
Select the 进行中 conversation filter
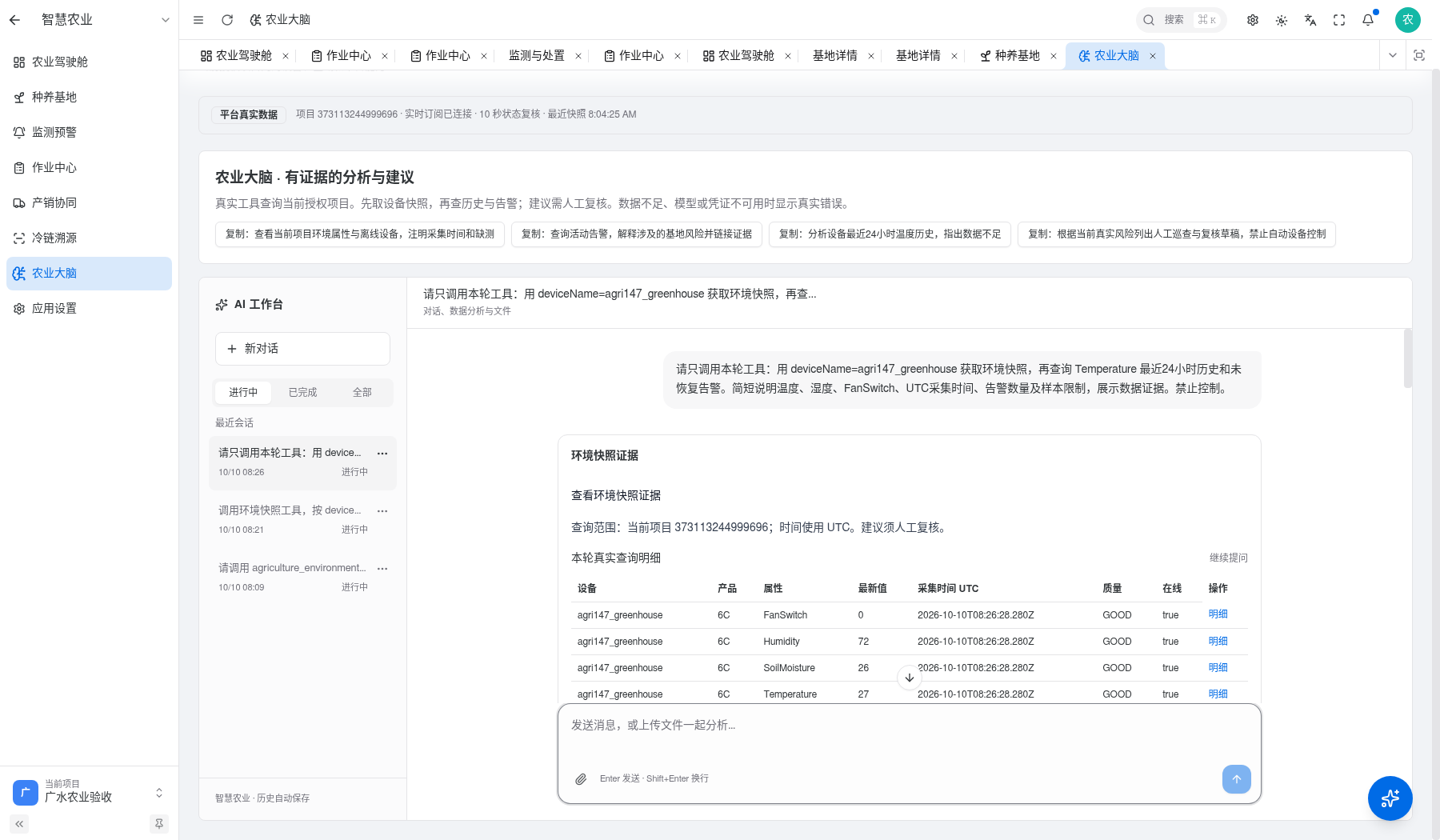(x=243, y=392)
